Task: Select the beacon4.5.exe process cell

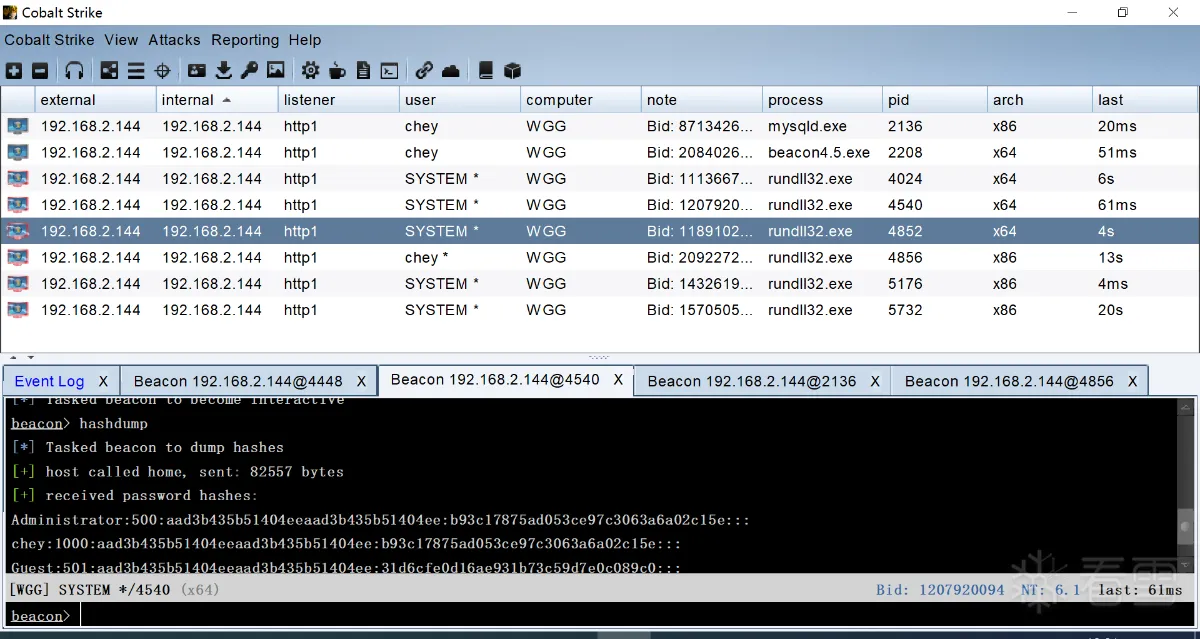Action: 823,153
